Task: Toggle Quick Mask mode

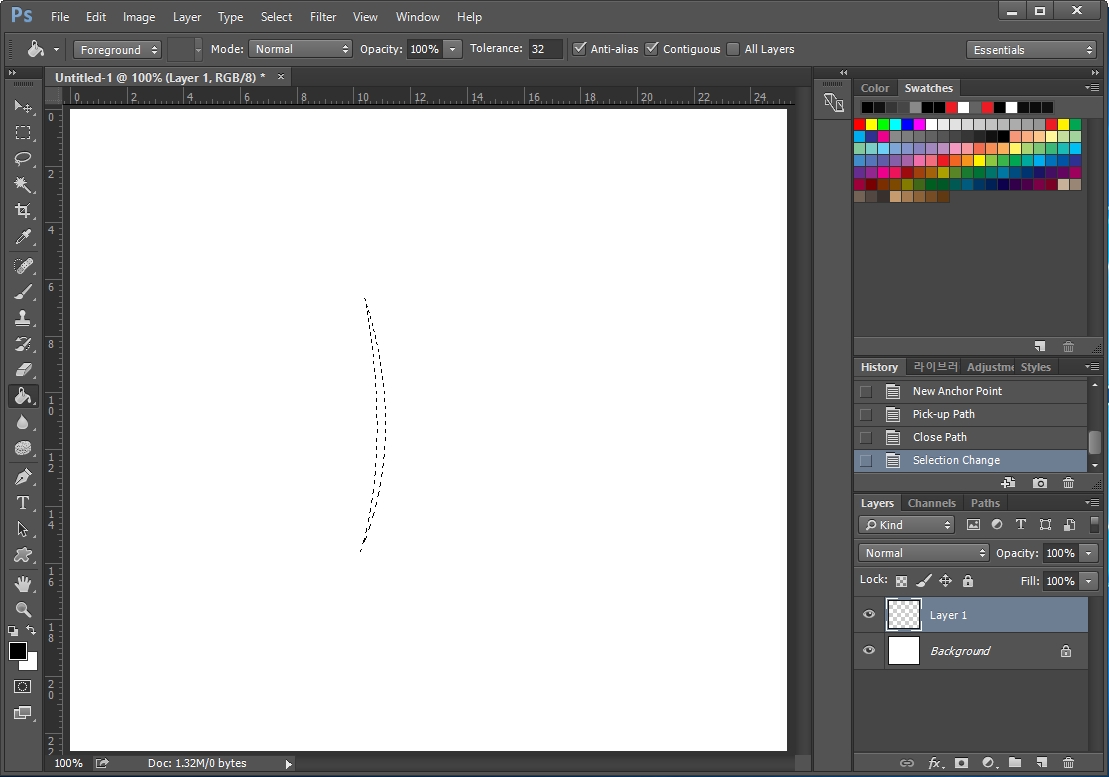Action: [x=23, y=687]
